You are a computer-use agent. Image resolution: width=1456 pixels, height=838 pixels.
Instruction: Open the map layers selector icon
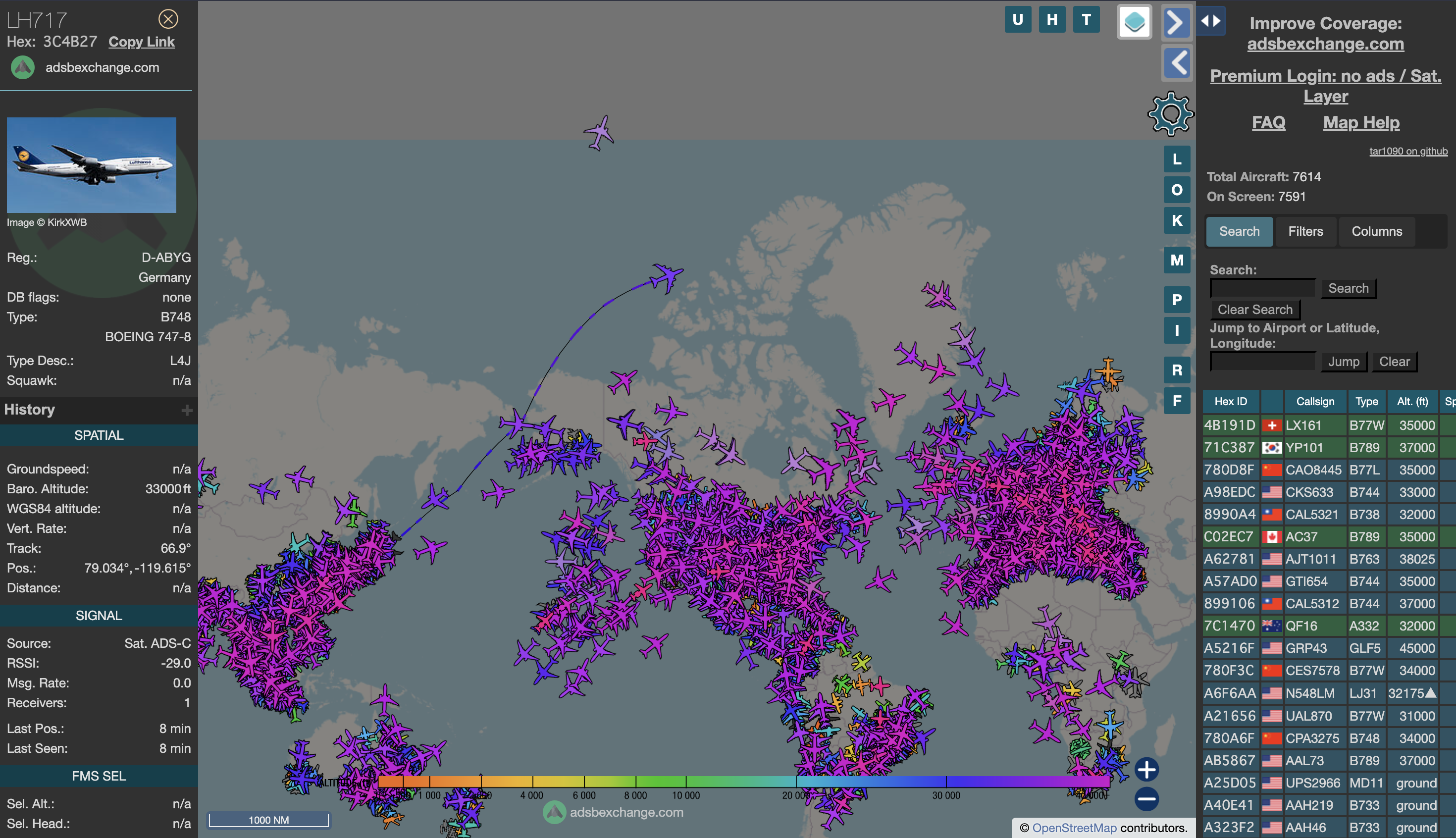pos(1134,22)
